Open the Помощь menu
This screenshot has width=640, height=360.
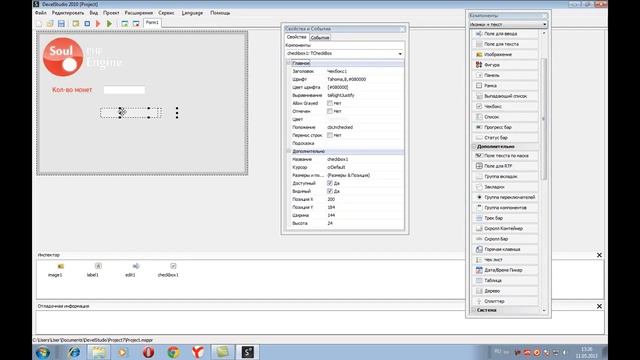pos(220,13)
